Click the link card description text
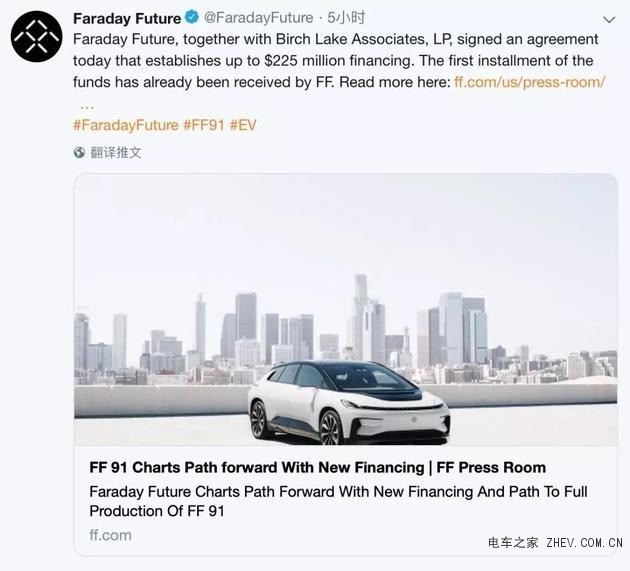Screen dimensions: 630x571 [338, 501]
